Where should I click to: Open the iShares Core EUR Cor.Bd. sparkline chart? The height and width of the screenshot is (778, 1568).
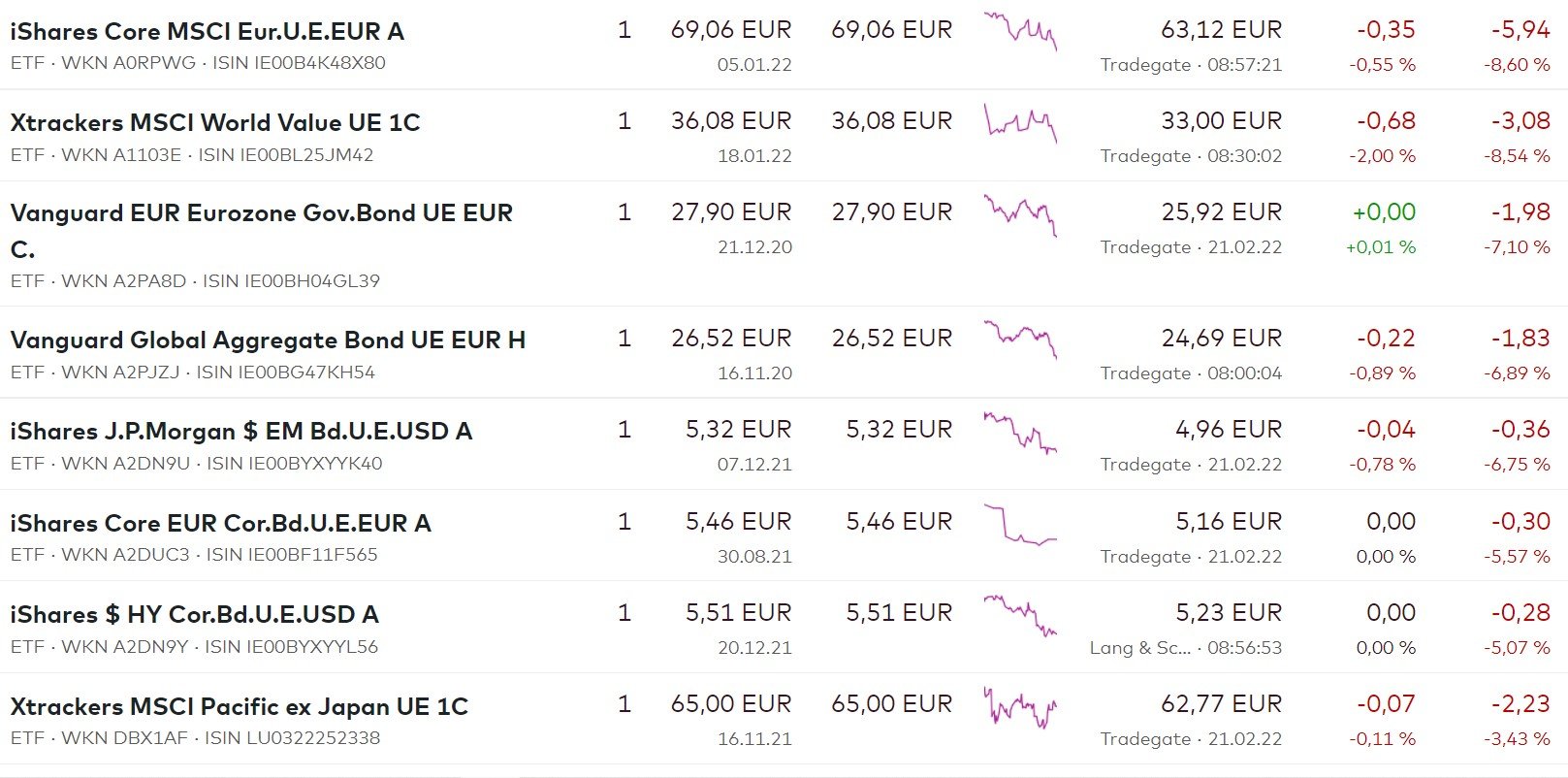[x=1020, y=526]
